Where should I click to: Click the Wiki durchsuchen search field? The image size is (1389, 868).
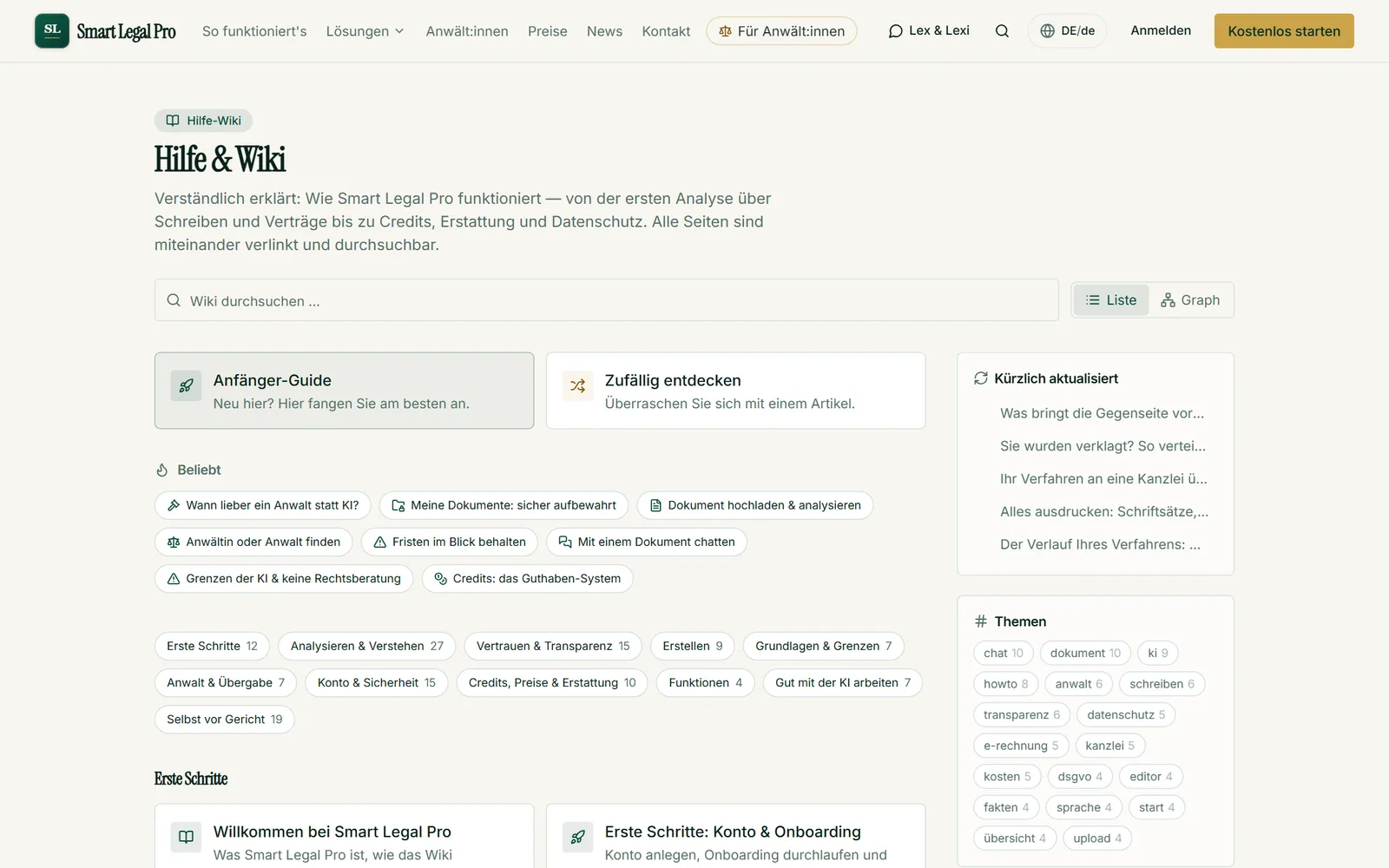click(x=606, y=300)
